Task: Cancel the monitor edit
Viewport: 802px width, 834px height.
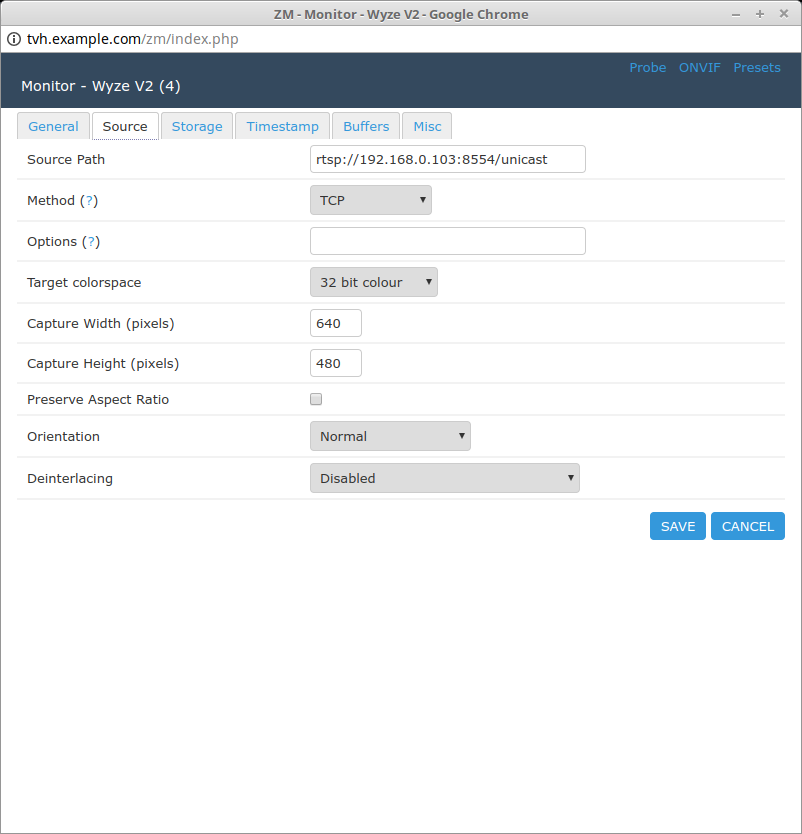Action: [748, 526]
